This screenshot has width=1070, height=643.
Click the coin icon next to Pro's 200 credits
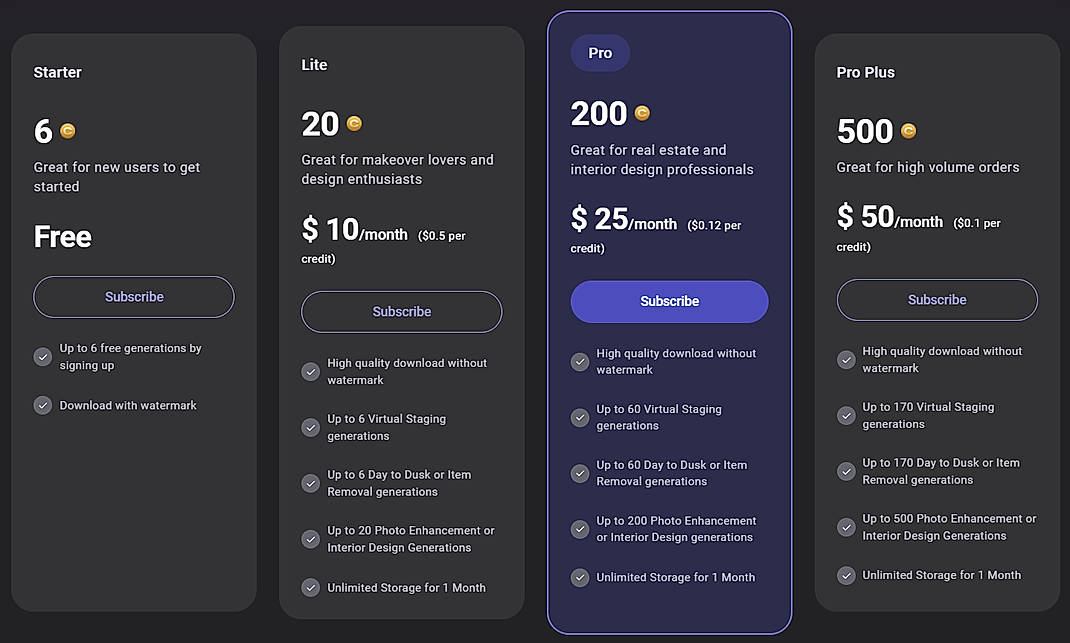[x=640, y=113]
